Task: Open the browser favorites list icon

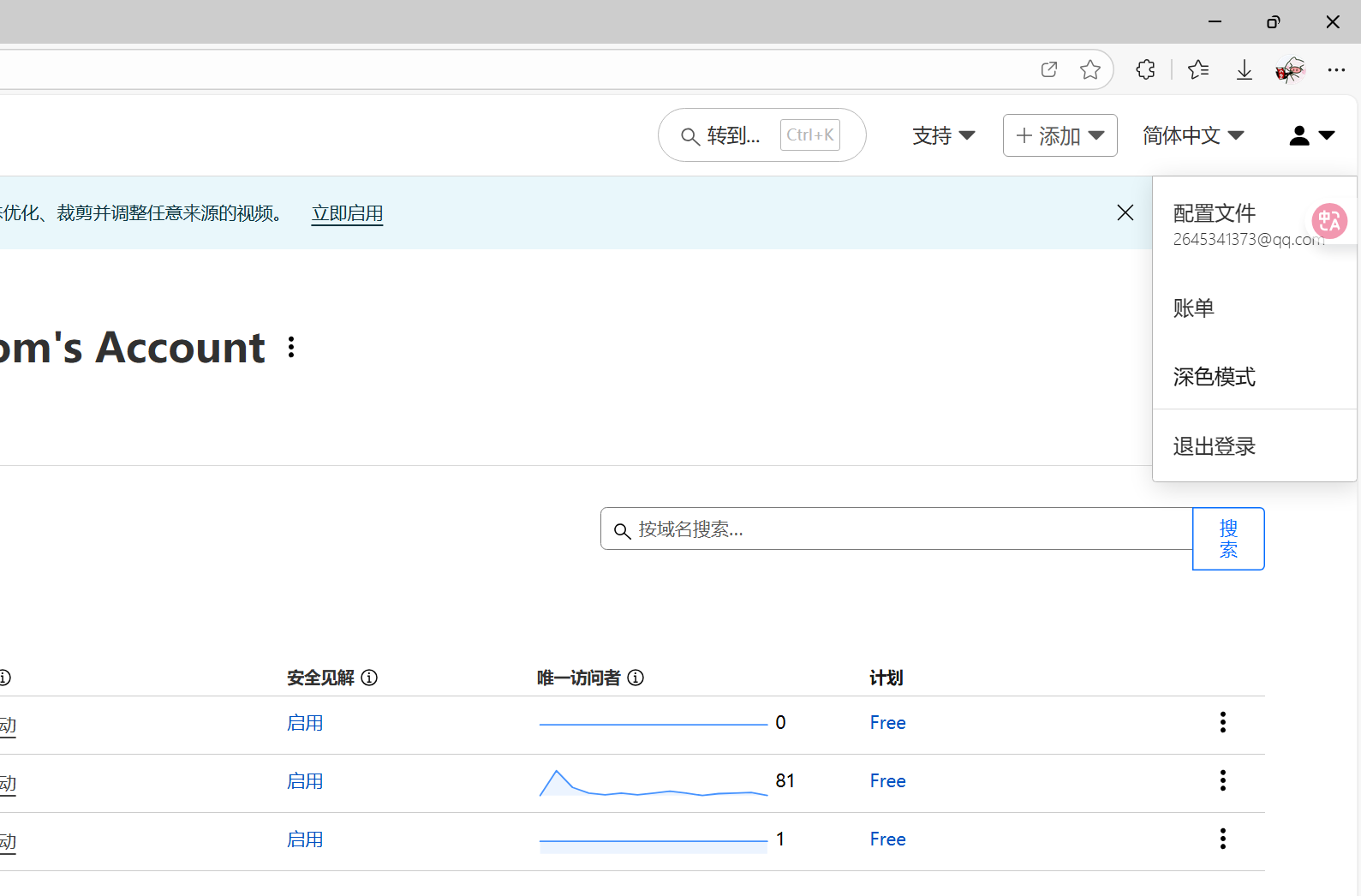Action: click(x=1198, y=69)
